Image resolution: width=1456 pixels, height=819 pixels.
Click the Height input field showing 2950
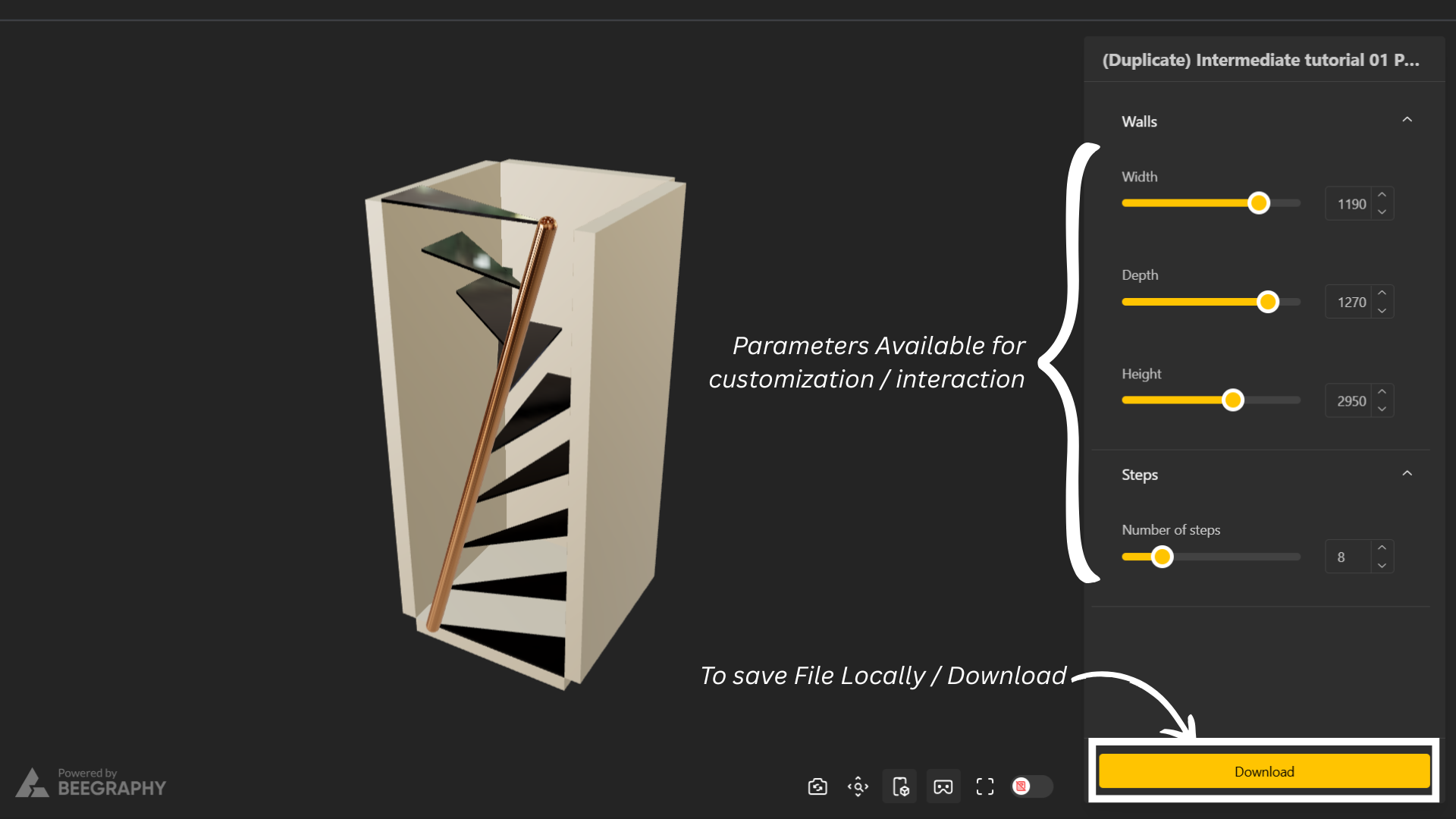[1350, 400]
